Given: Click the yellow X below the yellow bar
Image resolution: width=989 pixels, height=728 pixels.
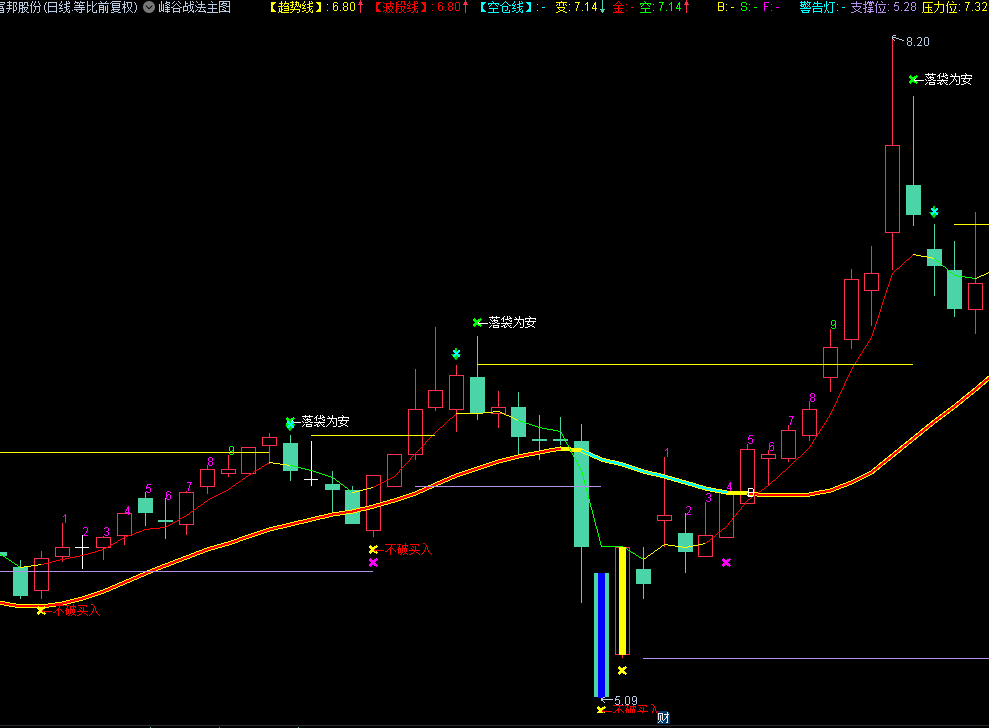Looking at the screenshot, I should 622,671.
